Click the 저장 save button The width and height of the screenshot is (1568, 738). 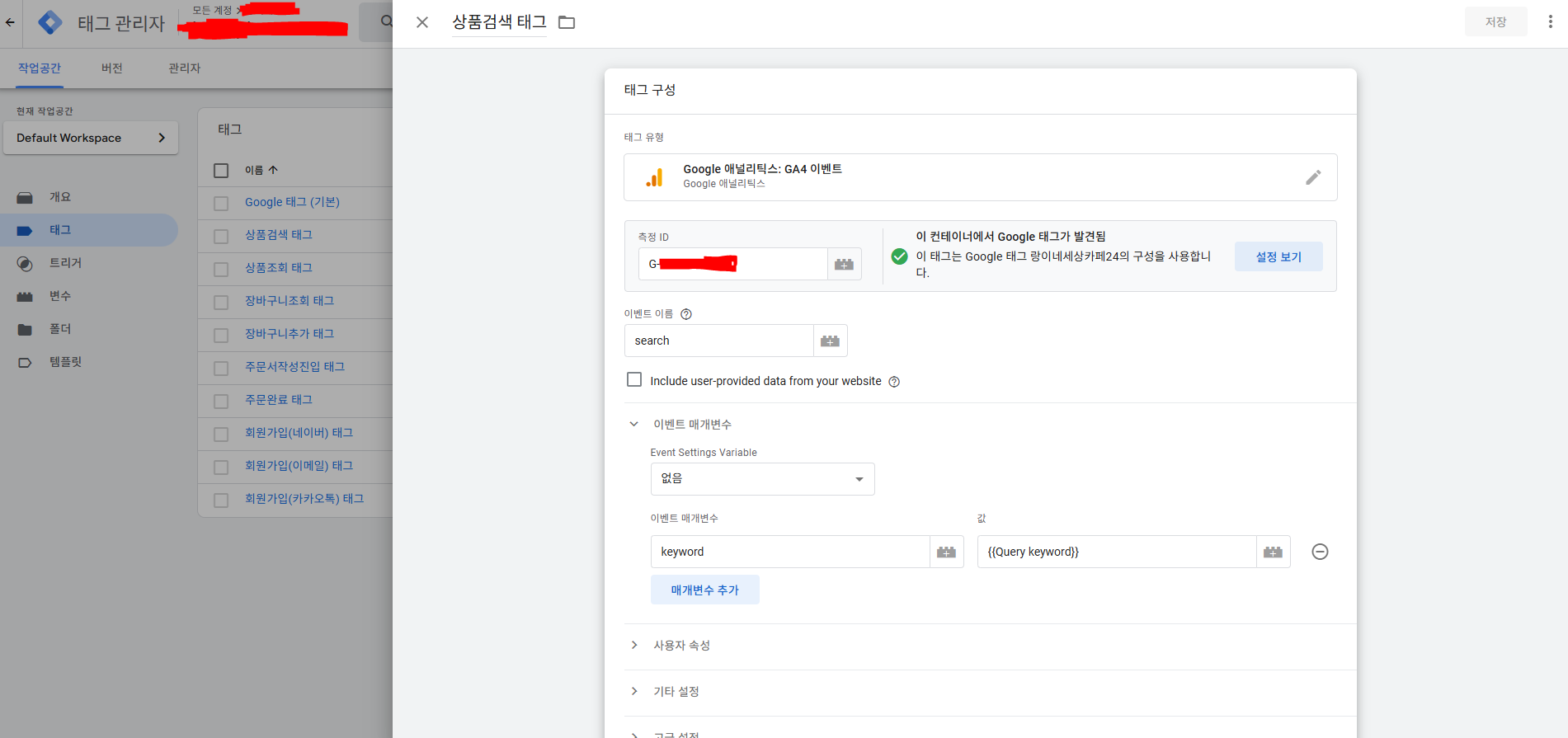pos(1495,22)
